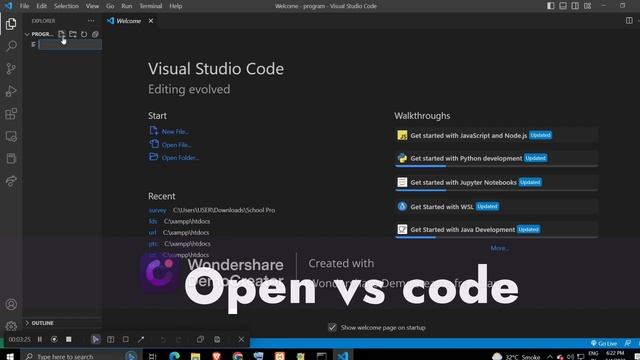Open Get Started with WSL walkthrough
This screenshot has width=640, height=360.
(496, 207)
